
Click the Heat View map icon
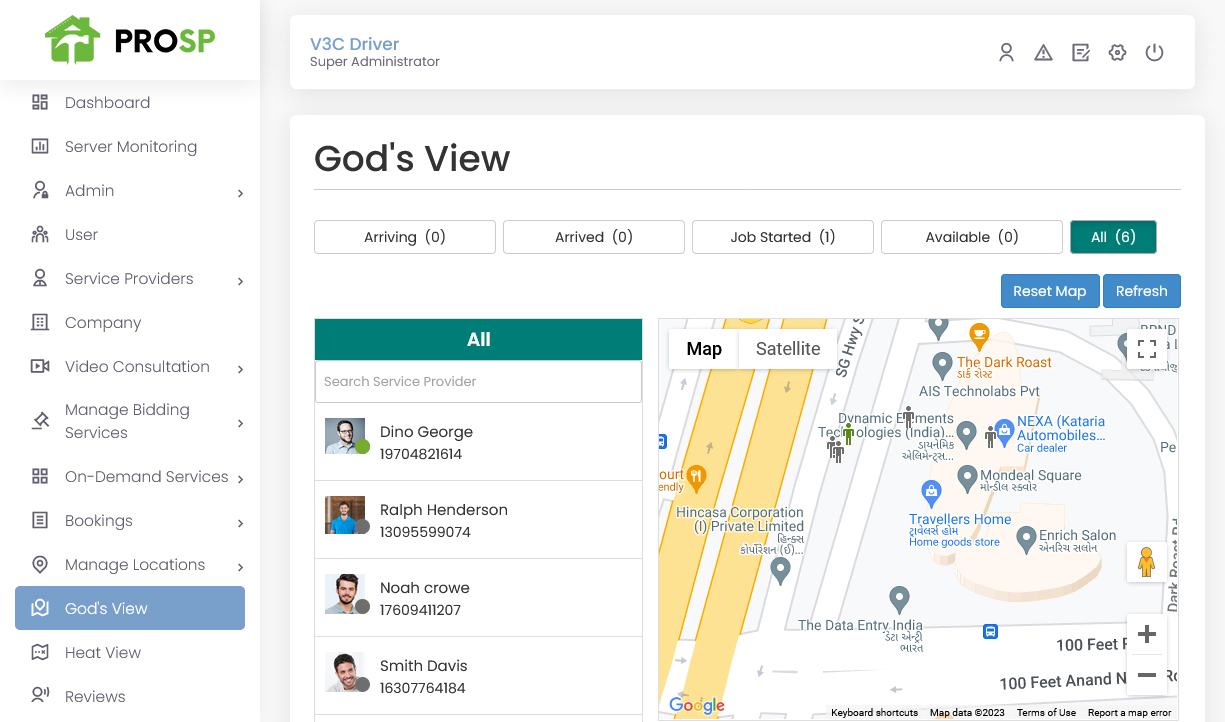(40, 652)
